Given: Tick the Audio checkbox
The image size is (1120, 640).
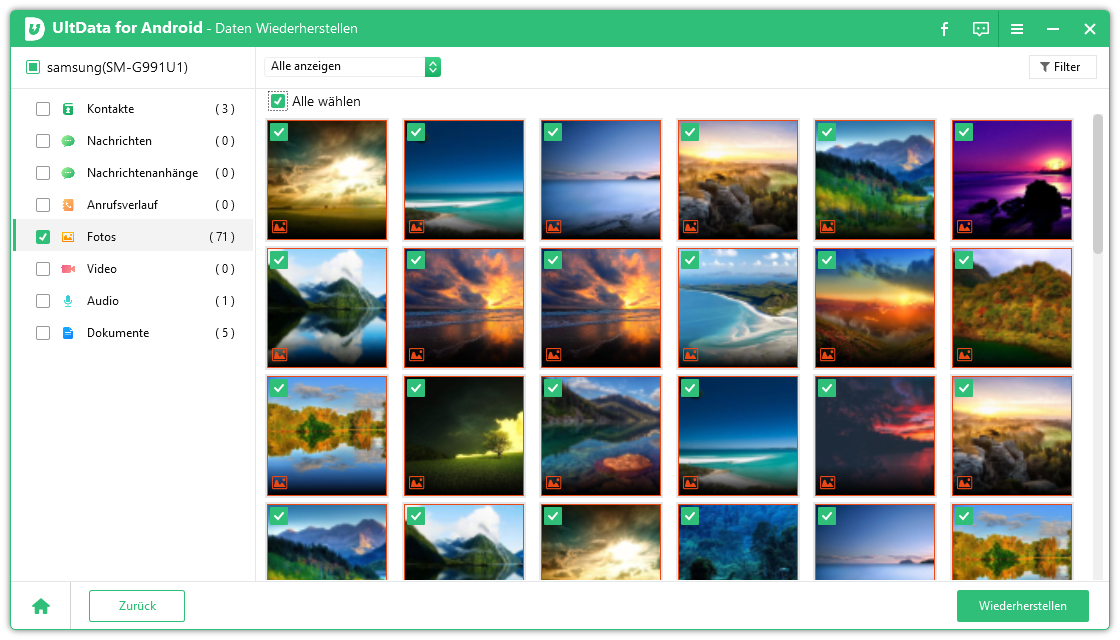Looking at the screenshot, I should [43, 301].
